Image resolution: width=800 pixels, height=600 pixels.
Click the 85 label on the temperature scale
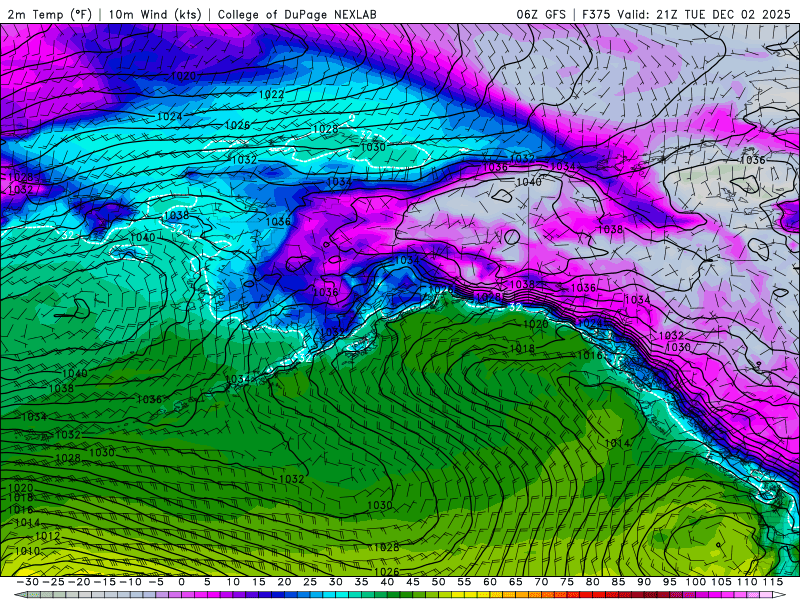coord(618,582)
